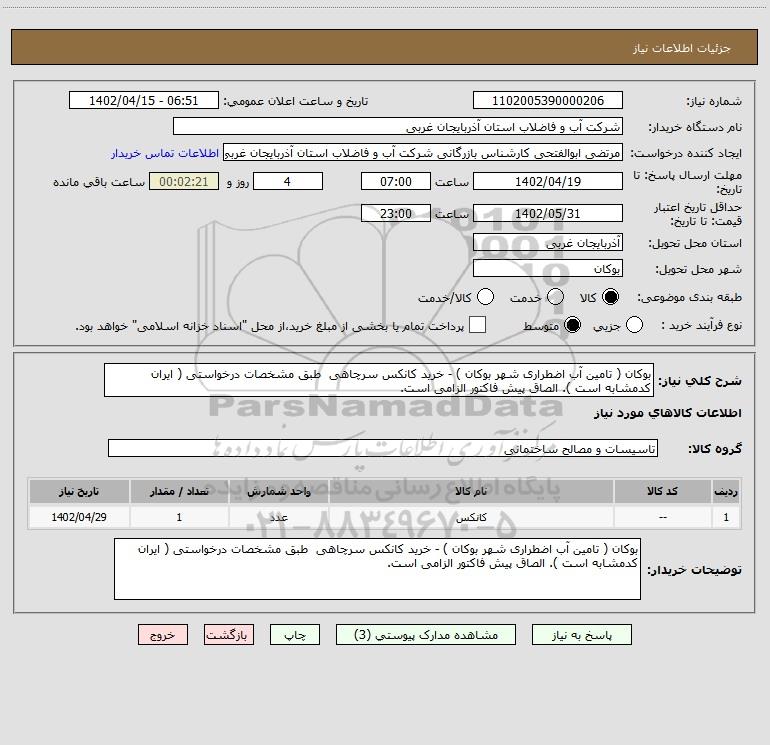
Task: Click the شرح کلی نیاز label
Action: pos(700,381)
